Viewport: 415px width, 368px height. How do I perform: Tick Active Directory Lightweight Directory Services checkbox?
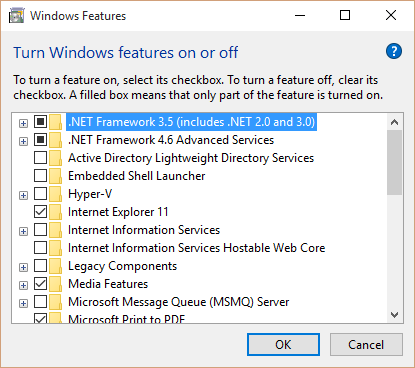(x=40, y=157)
